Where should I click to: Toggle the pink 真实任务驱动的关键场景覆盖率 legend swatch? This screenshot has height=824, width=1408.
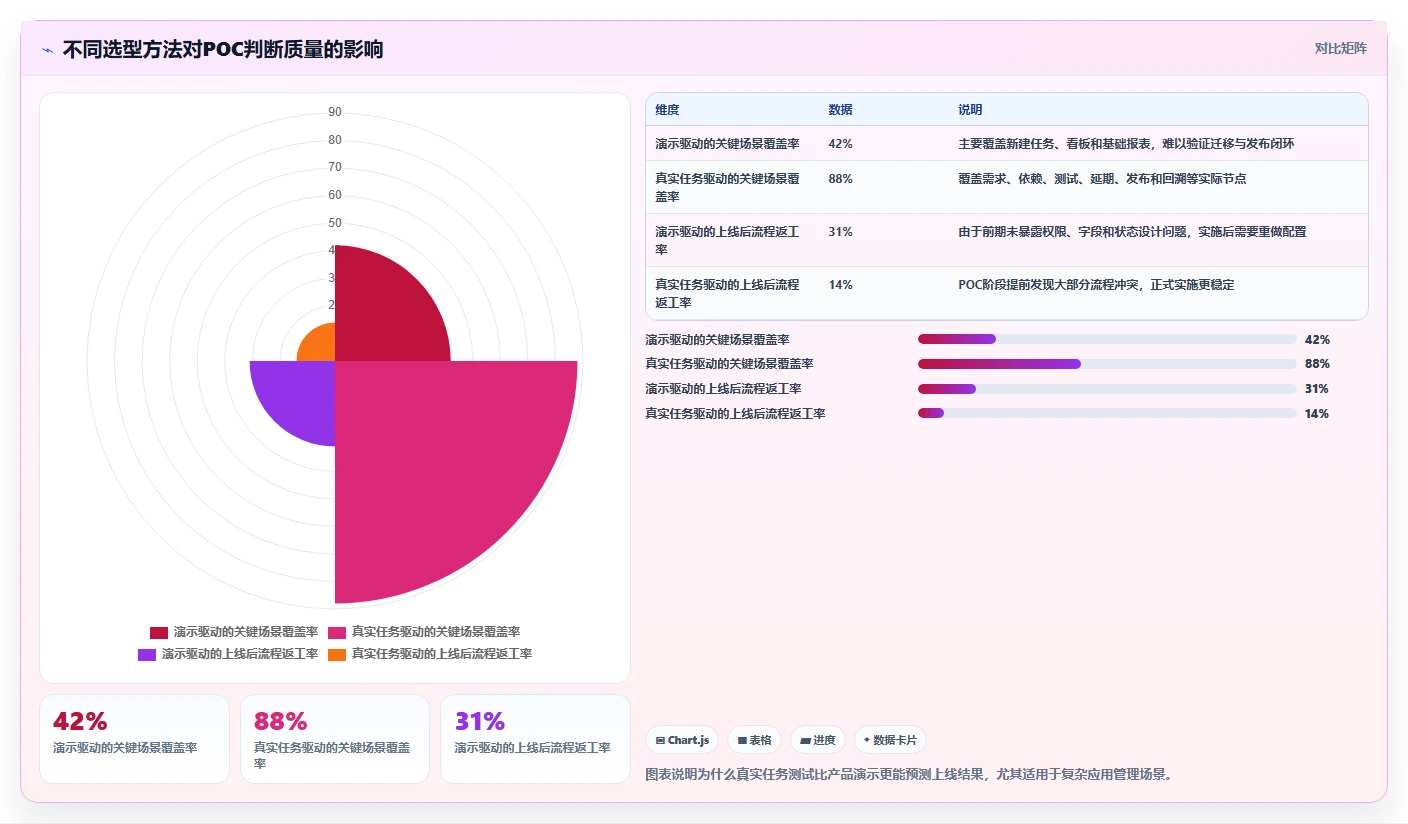337,632
